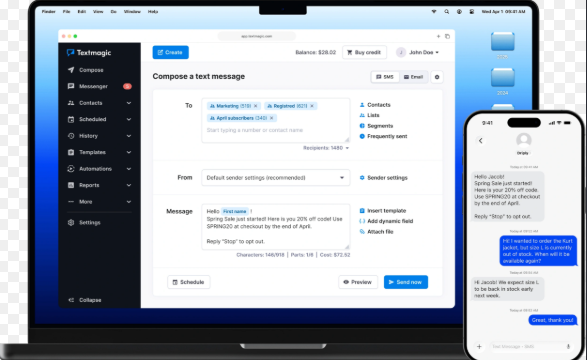
Task: Tap the phone back arrow
Action: click(x=481, y=141)
